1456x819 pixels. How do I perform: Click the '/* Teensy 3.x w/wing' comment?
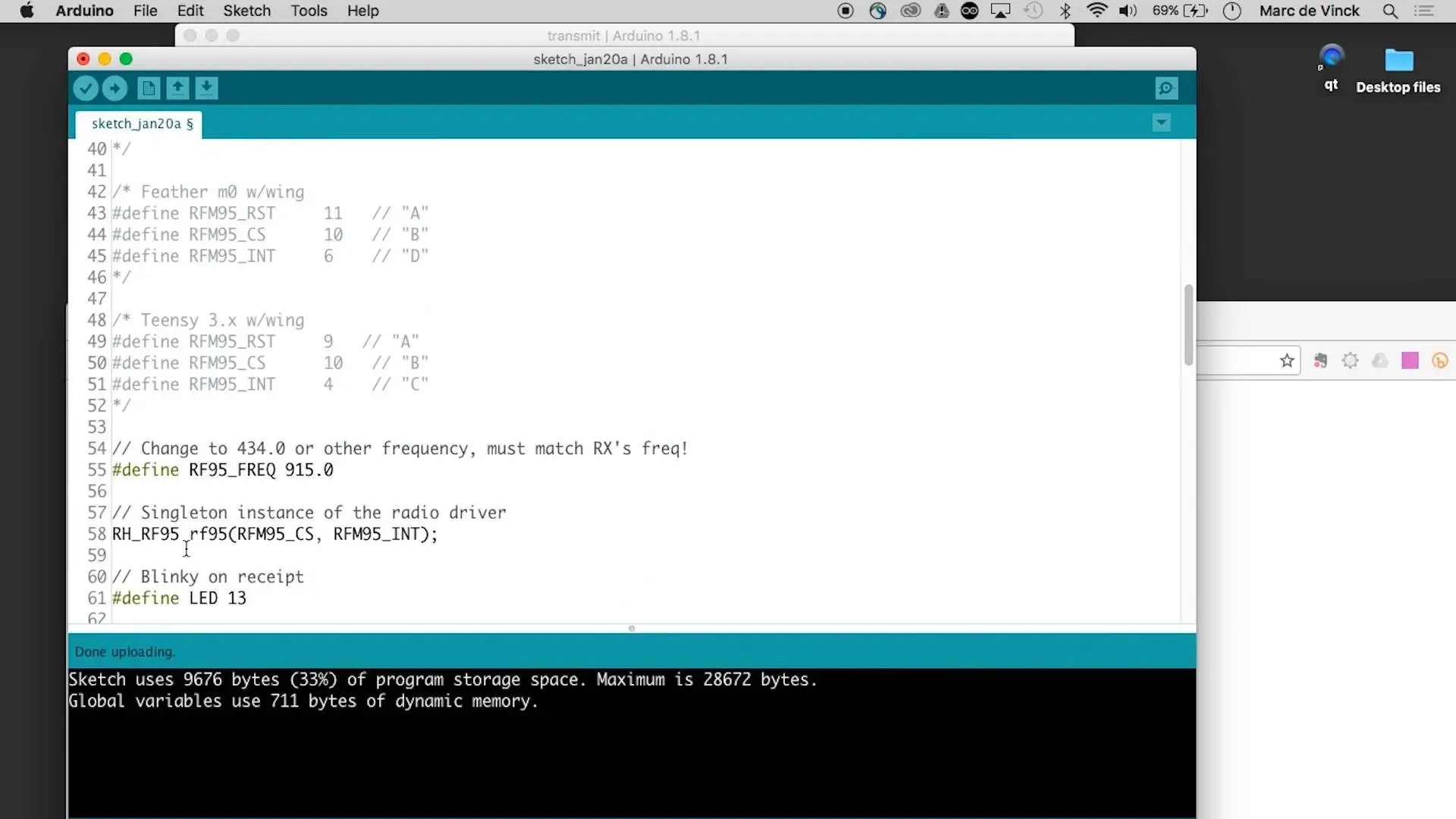coord(208,321)
